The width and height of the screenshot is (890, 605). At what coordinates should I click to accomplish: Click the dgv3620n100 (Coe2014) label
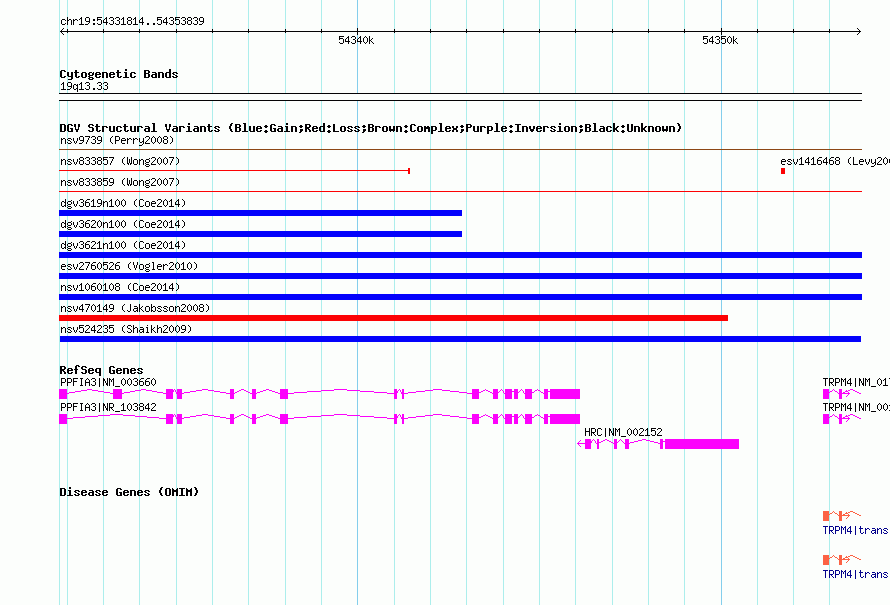pos(123,224)
